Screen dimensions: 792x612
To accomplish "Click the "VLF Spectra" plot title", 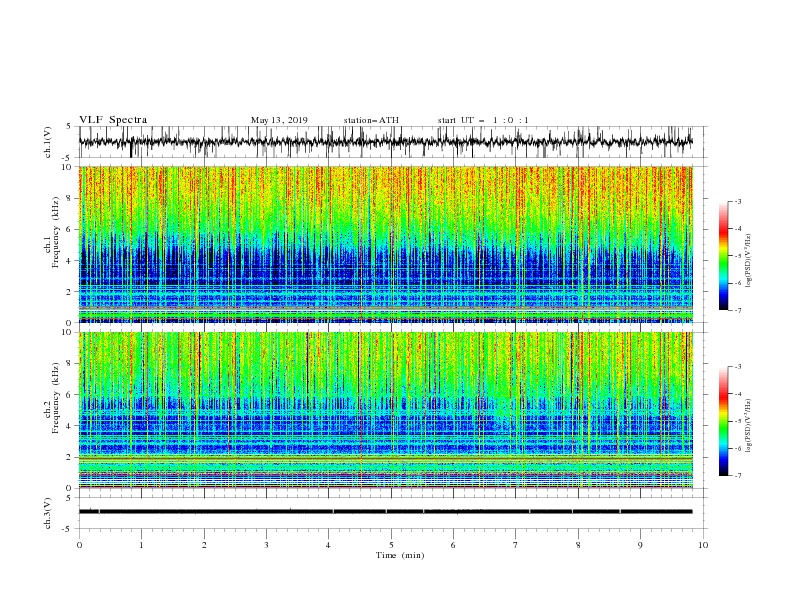I will click(x=113, y=120).
